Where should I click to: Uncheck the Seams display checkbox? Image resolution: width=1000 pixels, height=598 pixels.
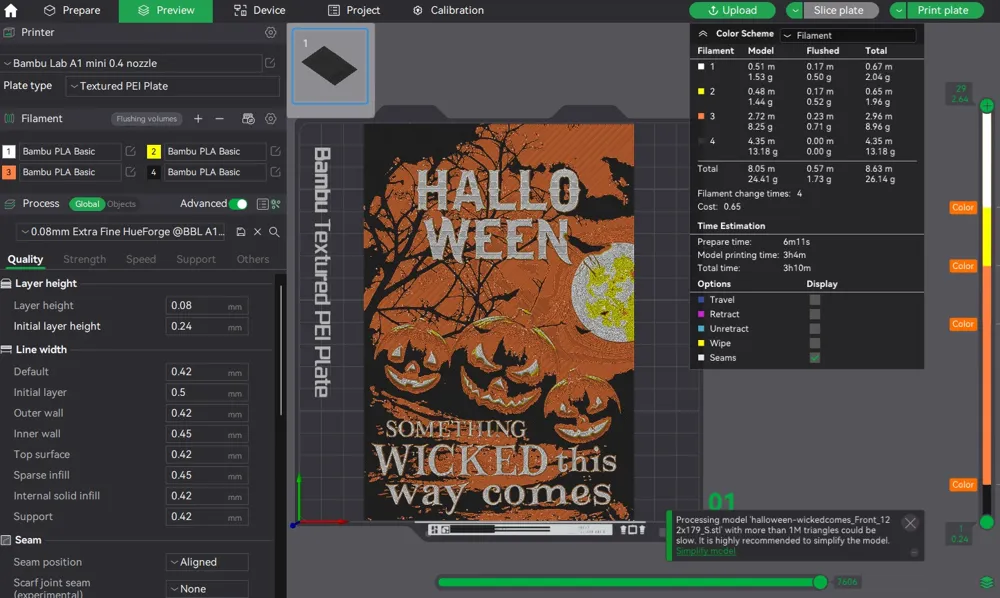814,358
